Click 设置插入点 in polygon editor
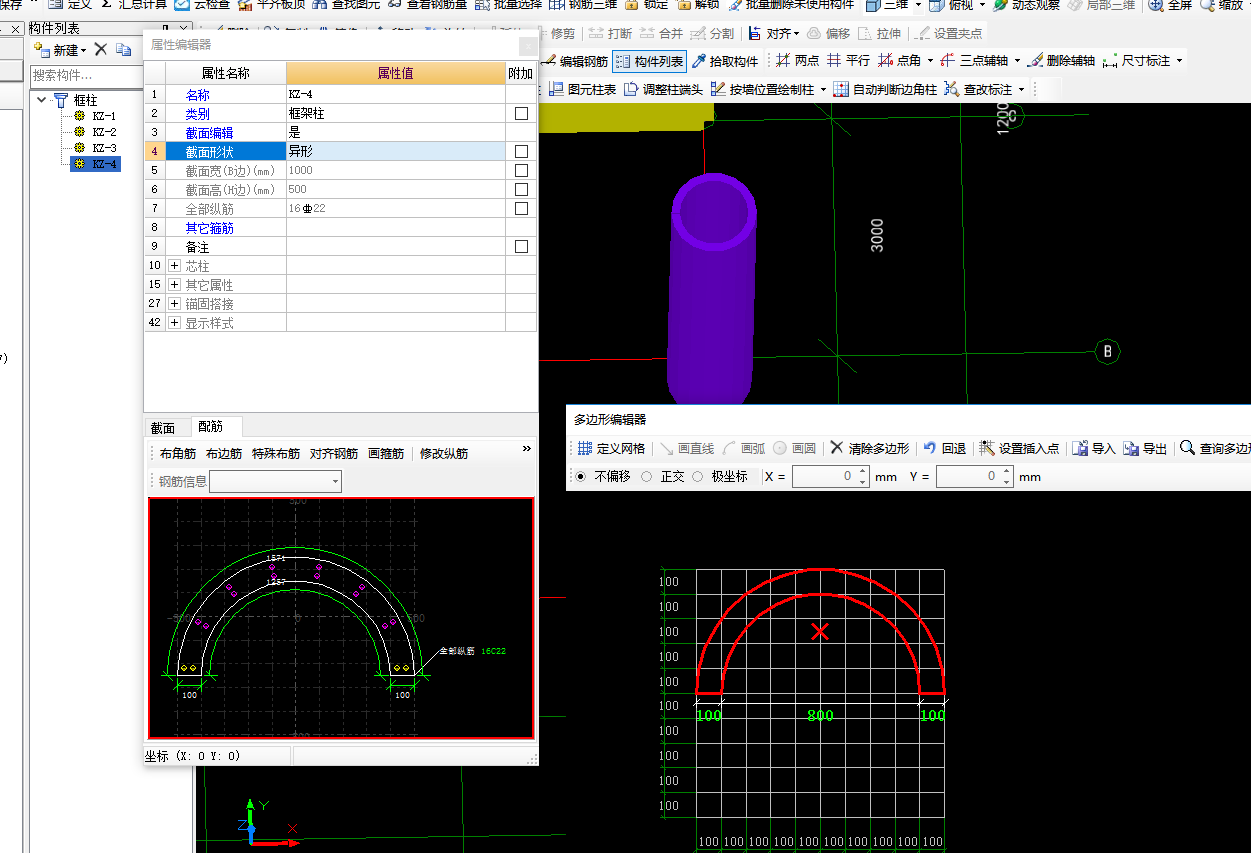1251x853 pixels. tap(1019, 448)
